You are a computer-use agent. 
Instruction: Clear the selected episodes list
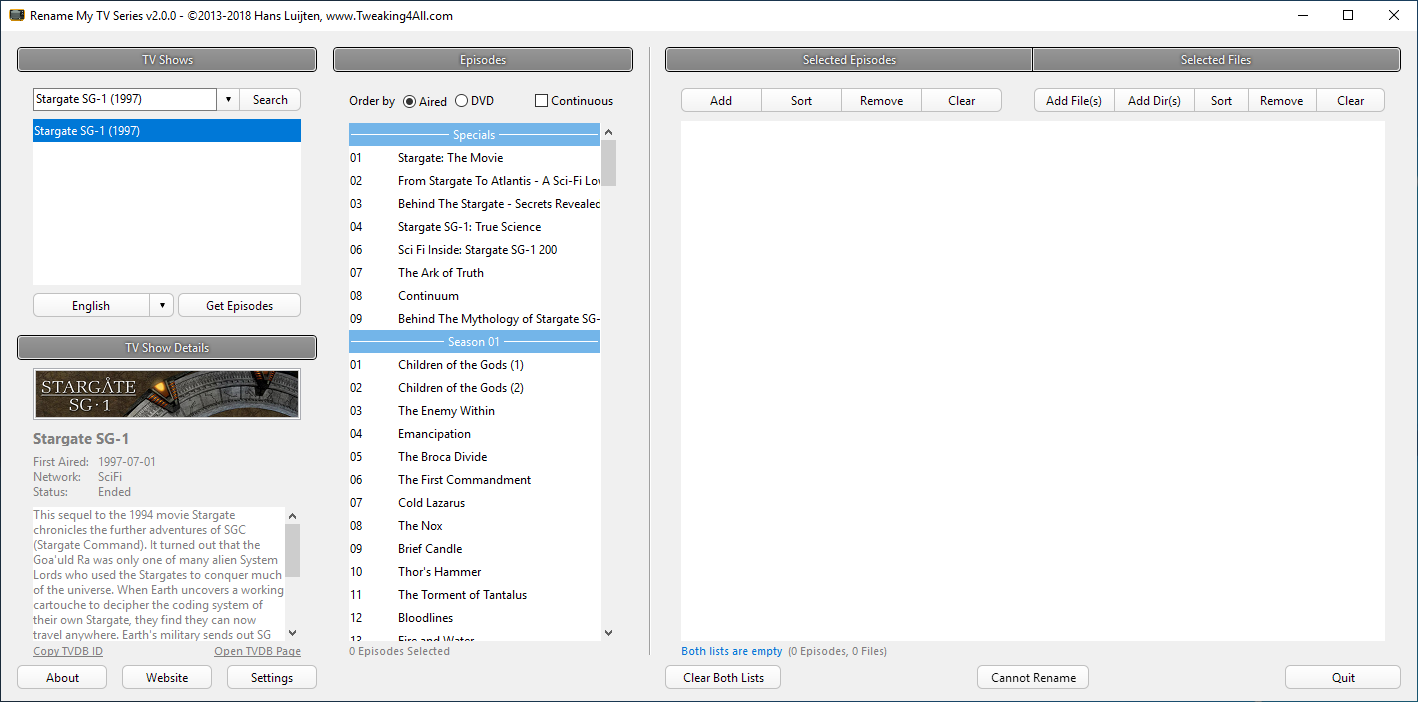click(962, 101)
